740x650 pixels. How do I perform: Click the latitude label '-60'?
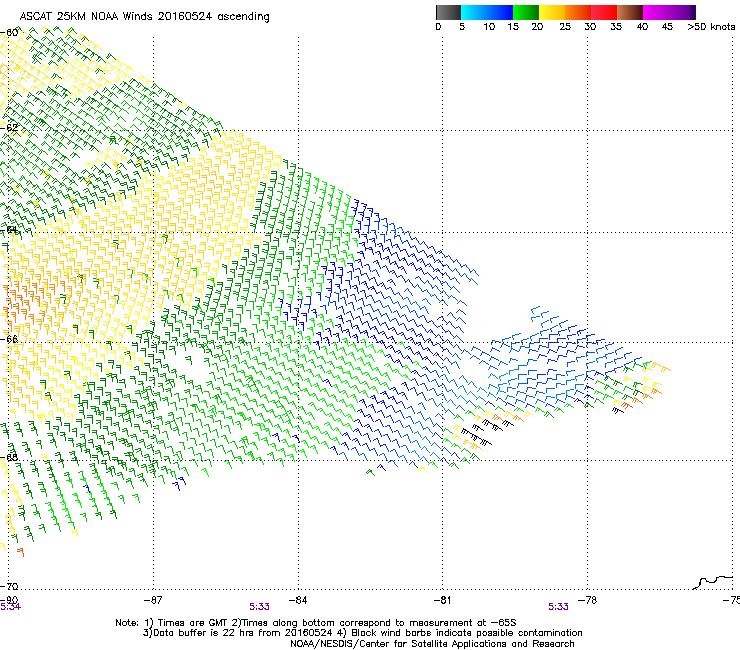10,33
